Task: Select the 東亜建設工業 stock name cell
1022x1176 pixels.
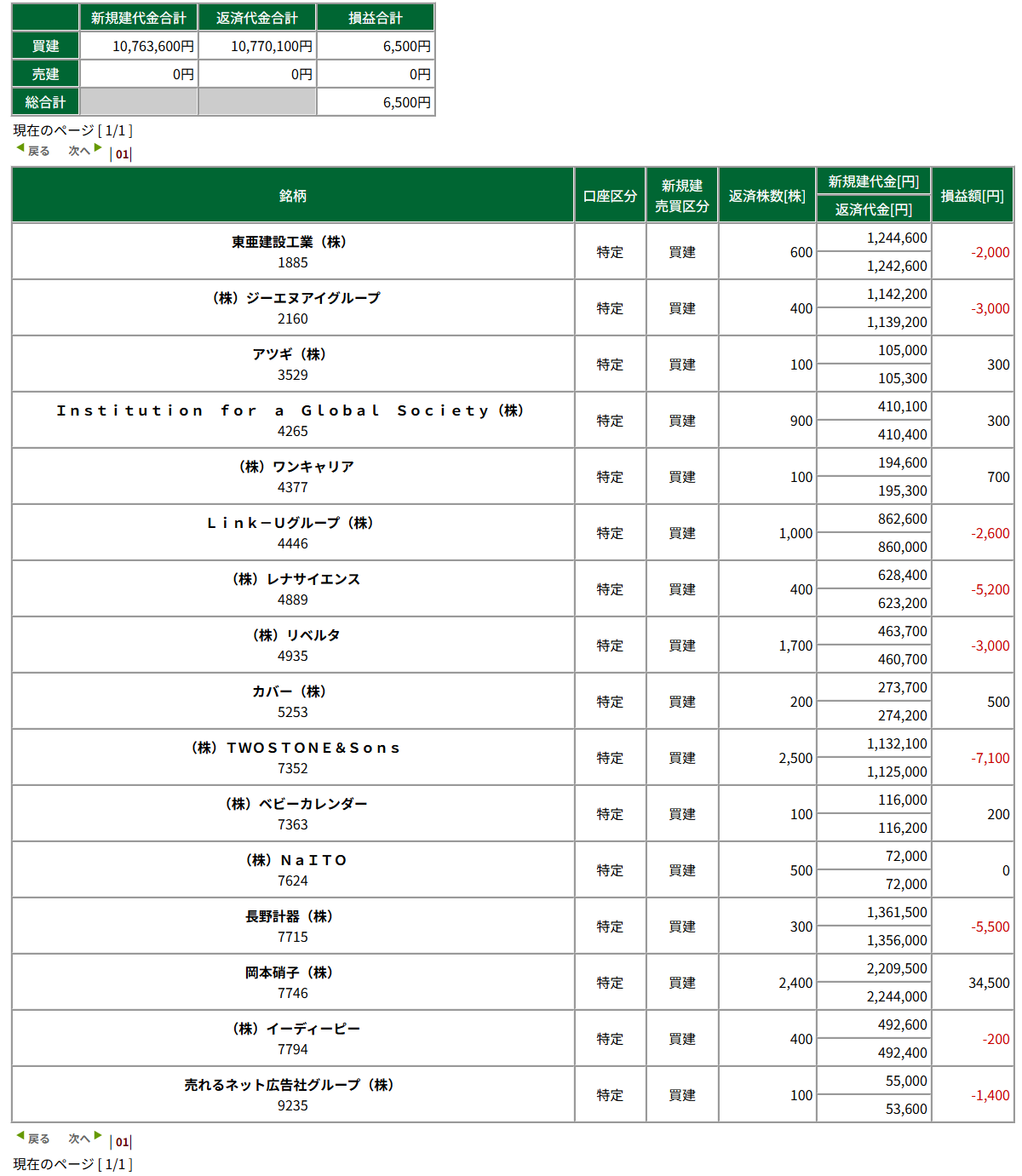Action: pyautogui.click(x=293, y=251)
